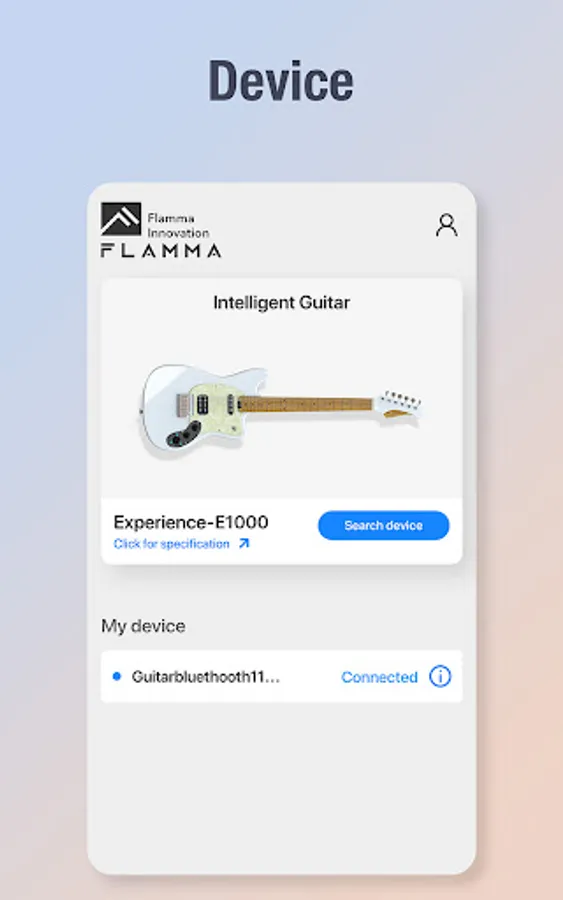
Task: Tap the Experience-E1000 model name
Action: coord(191,522)
